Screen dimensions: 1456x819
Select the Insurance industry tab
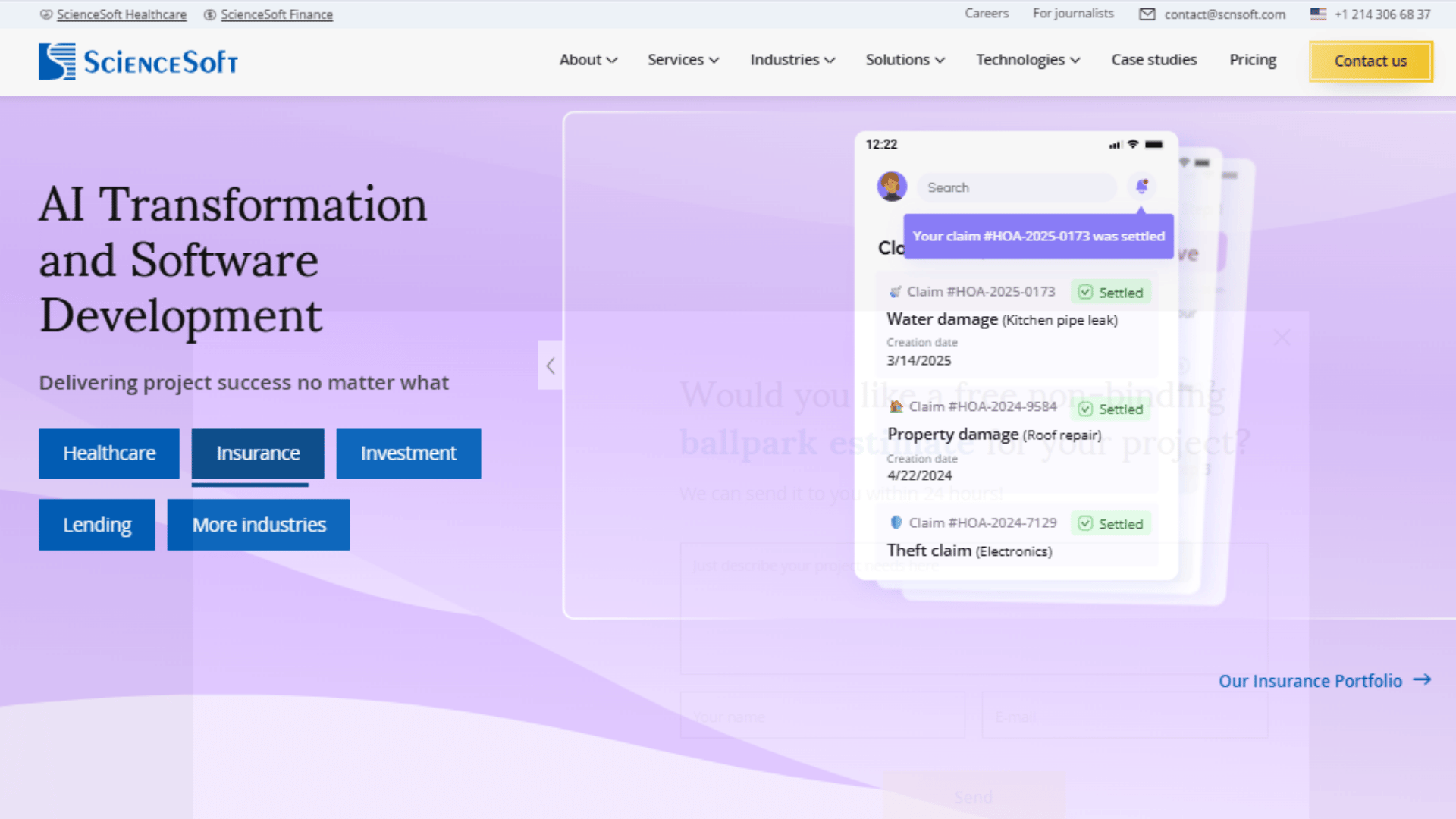258,453
